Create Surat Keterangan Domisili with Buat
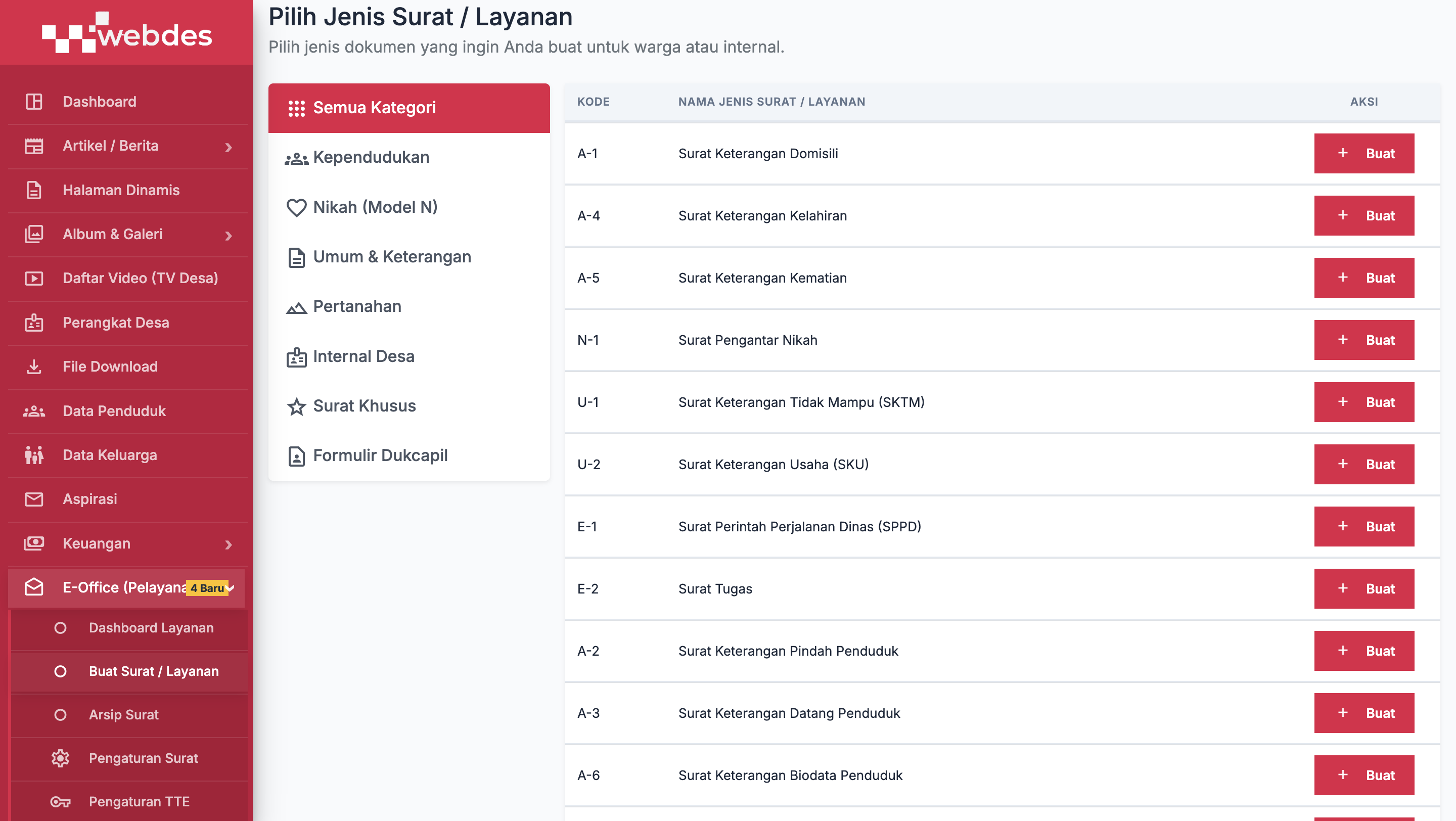The width and height of the screenshot is (1456, 821). (1364, 153)
